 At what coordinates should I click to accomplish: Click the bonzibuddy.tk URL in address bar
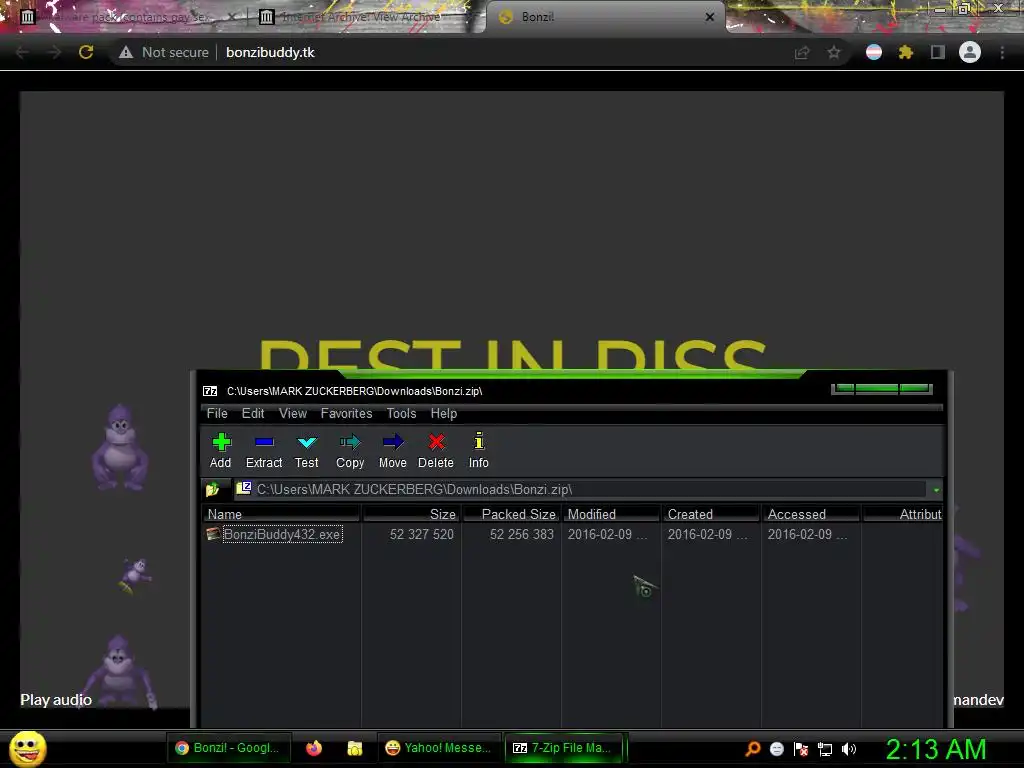(x=270, y=52)
